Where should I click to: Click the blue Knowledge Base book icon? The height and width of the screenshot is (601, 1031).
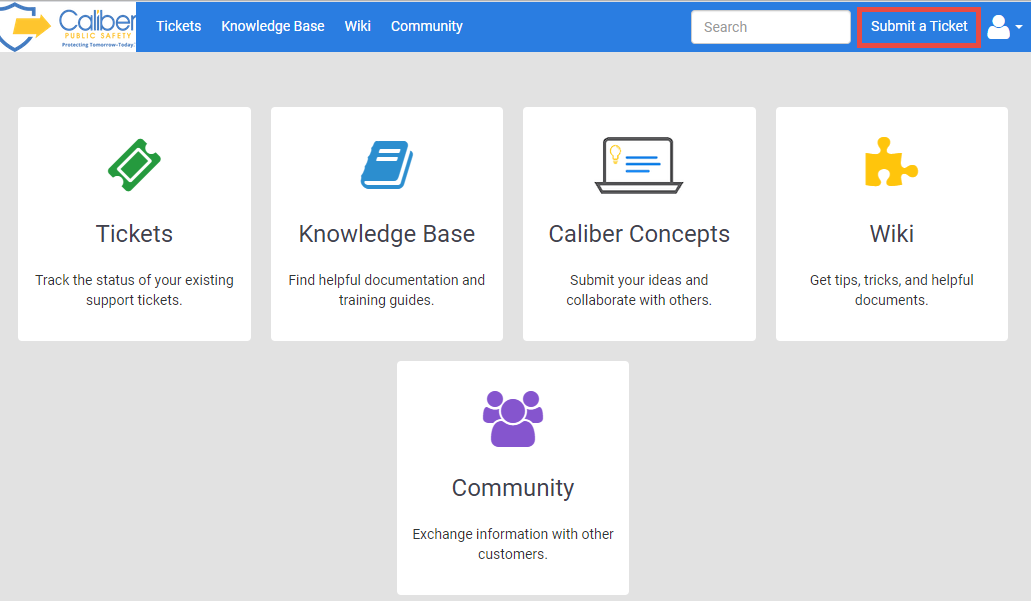(387, 165)
